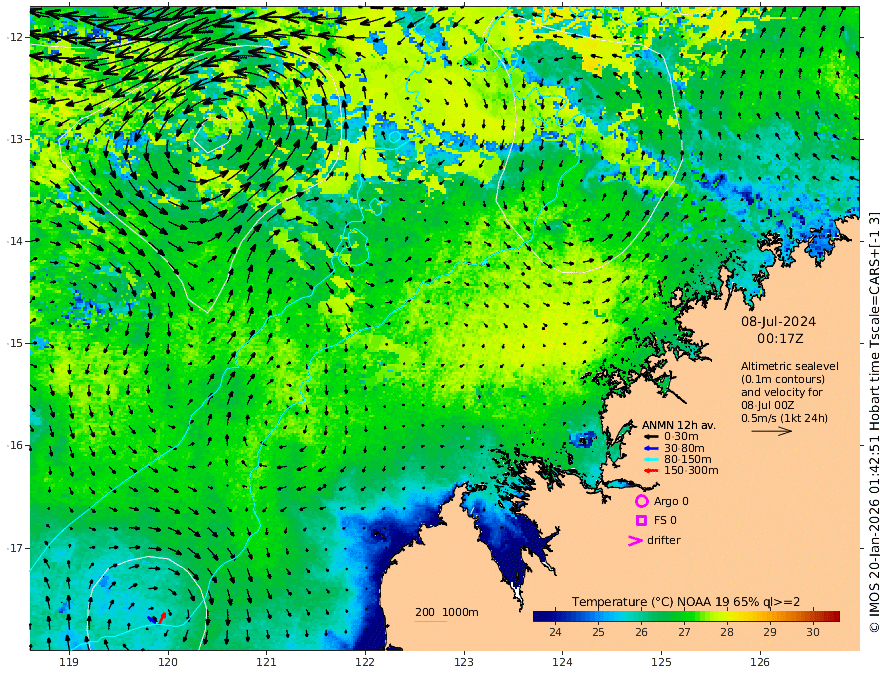Click the '08-Jul-2024' date label
Image resolution: width=880 pixels, height=680 pixels.
pos(778,322)
